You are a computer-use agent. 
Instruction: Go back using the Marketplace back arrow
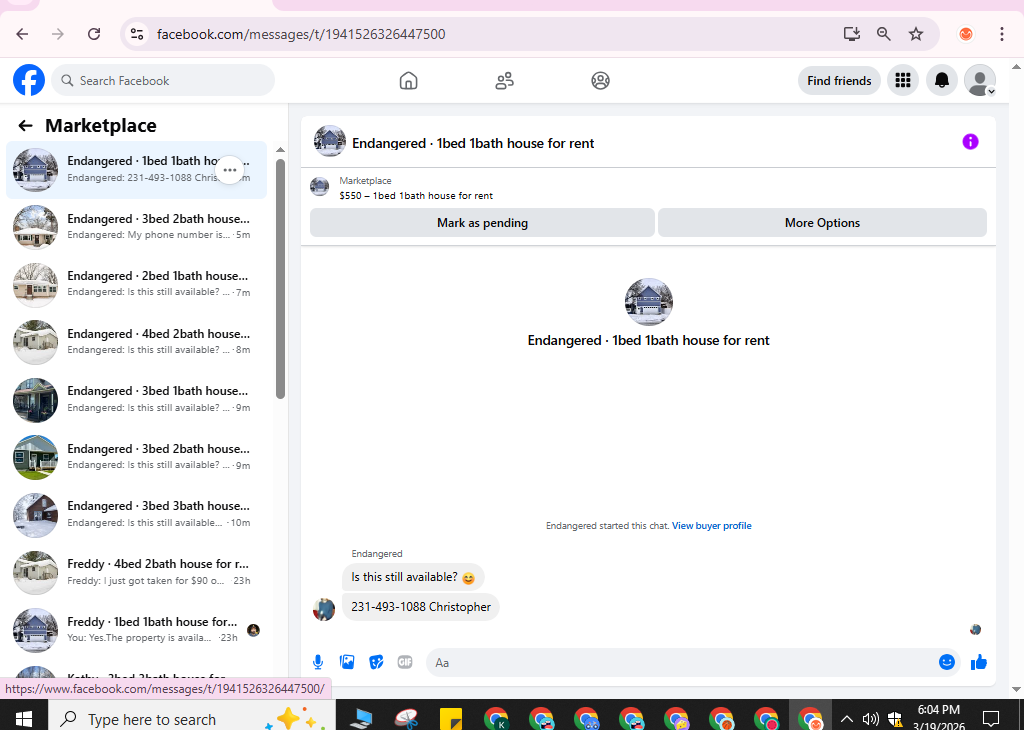(25, 125)
